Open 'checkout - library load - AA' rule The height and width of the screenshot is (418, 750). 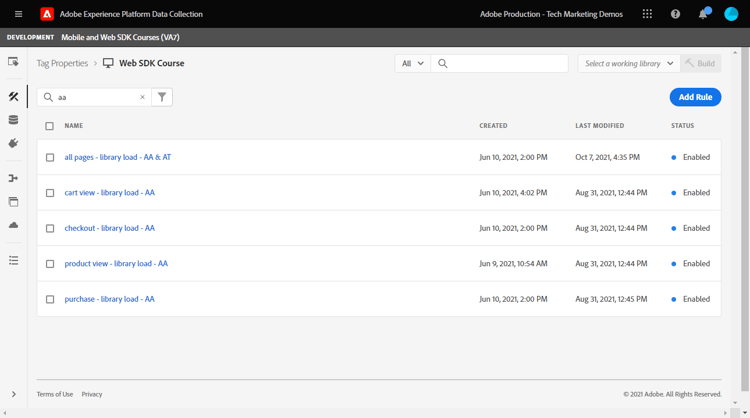point(110,228)
